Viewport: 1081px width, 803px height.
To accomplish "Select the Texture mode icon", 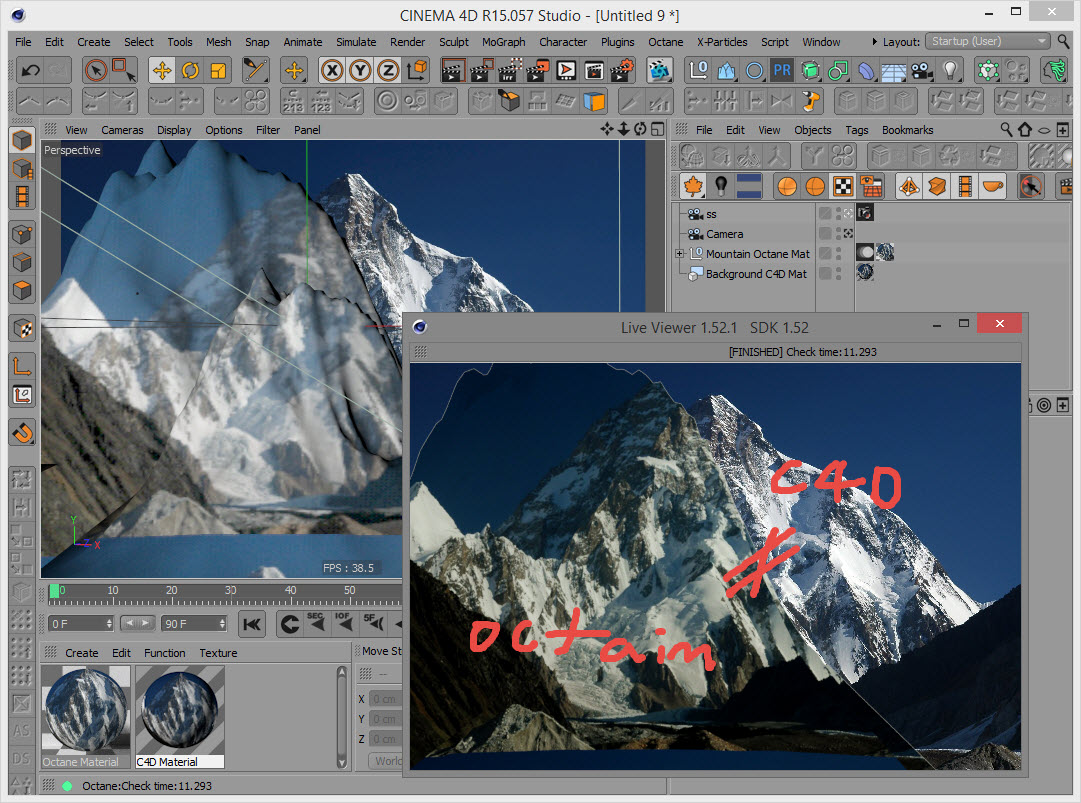I will (22, 329).
